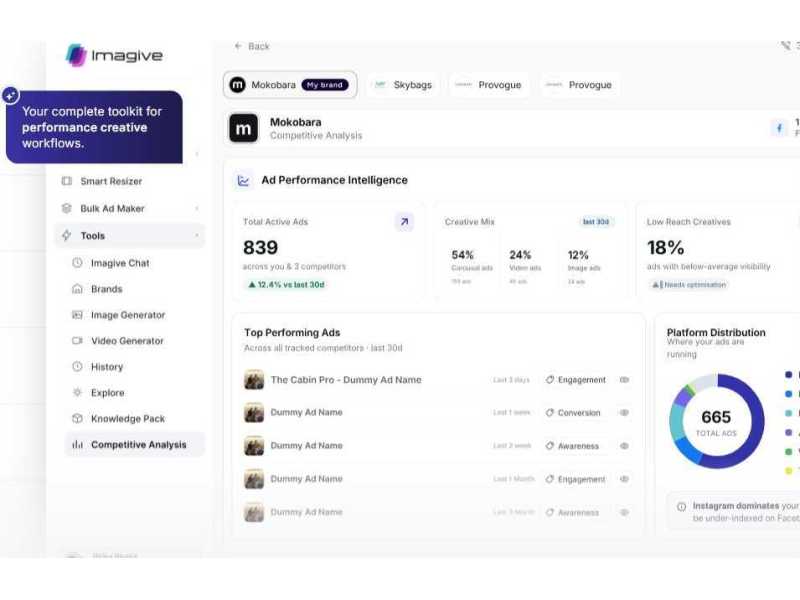Toggle the eye icon in the Last 2 week Awareness row
Screen dimensions: 800x600
coord(624,446)
